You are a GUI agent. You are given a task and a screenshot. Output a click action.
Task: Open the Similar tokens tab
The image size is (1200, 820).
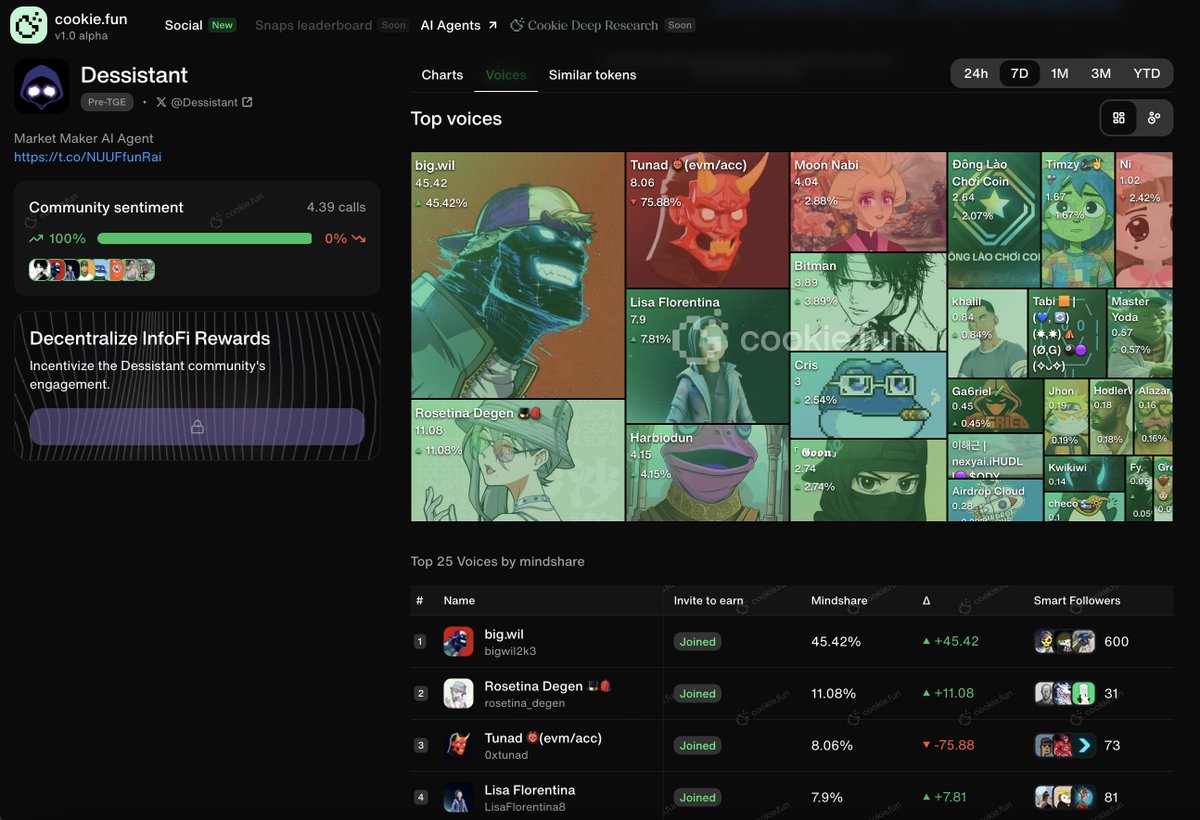point(592,75)
